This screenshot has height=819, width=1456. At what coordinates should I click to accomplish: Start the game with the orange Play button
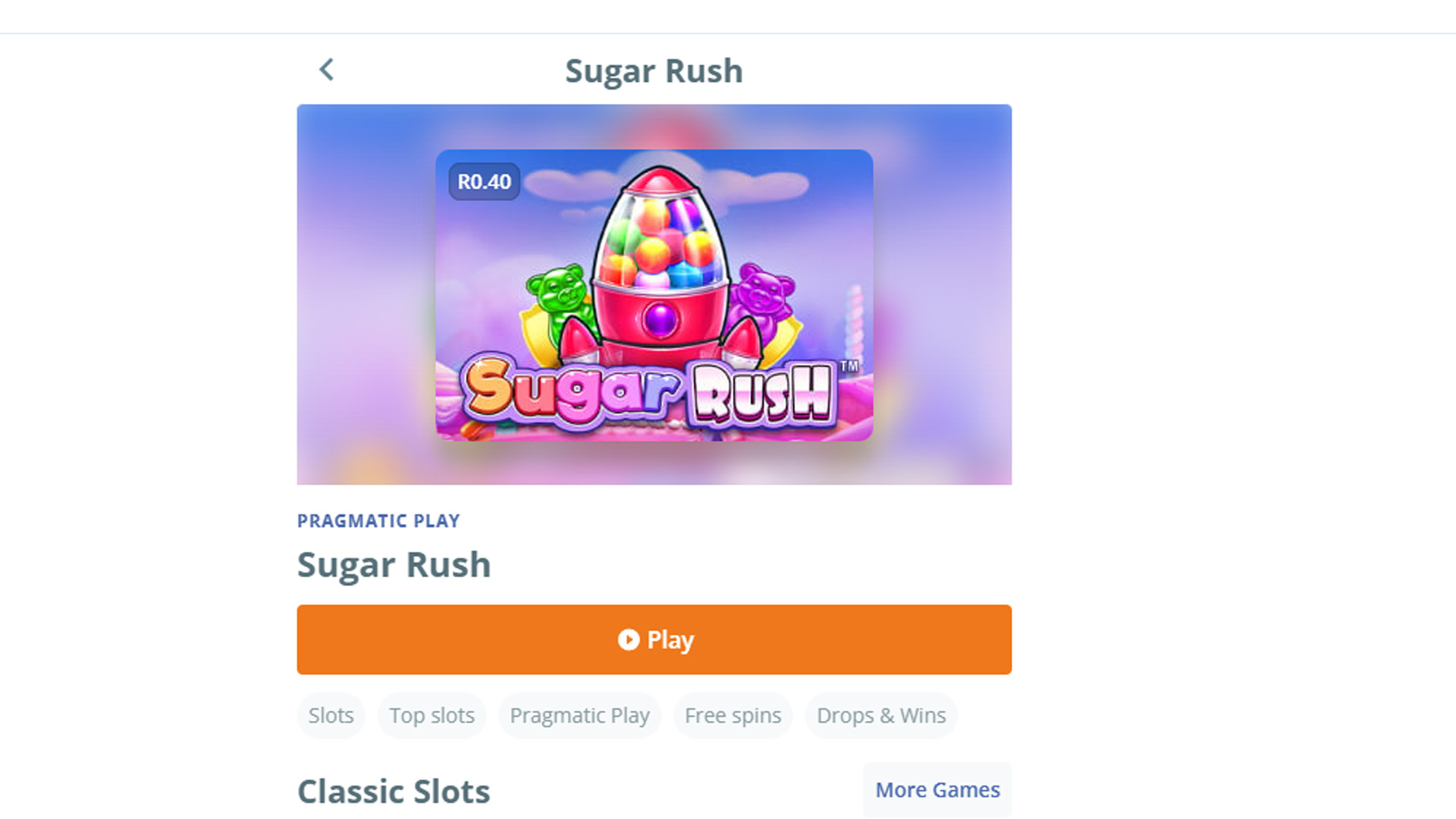click(x=654, y=639)
